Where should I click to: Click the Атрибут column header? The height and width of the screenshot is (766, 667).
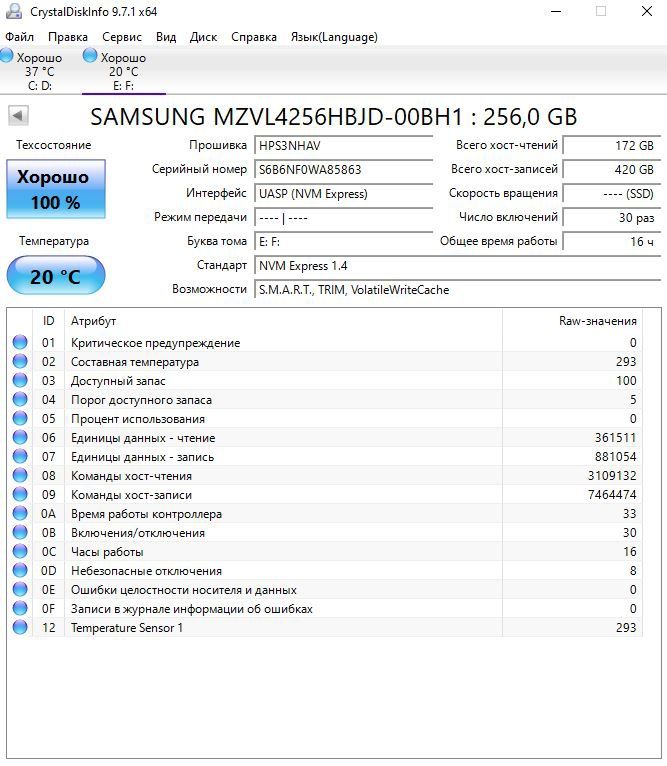(283, 321)
